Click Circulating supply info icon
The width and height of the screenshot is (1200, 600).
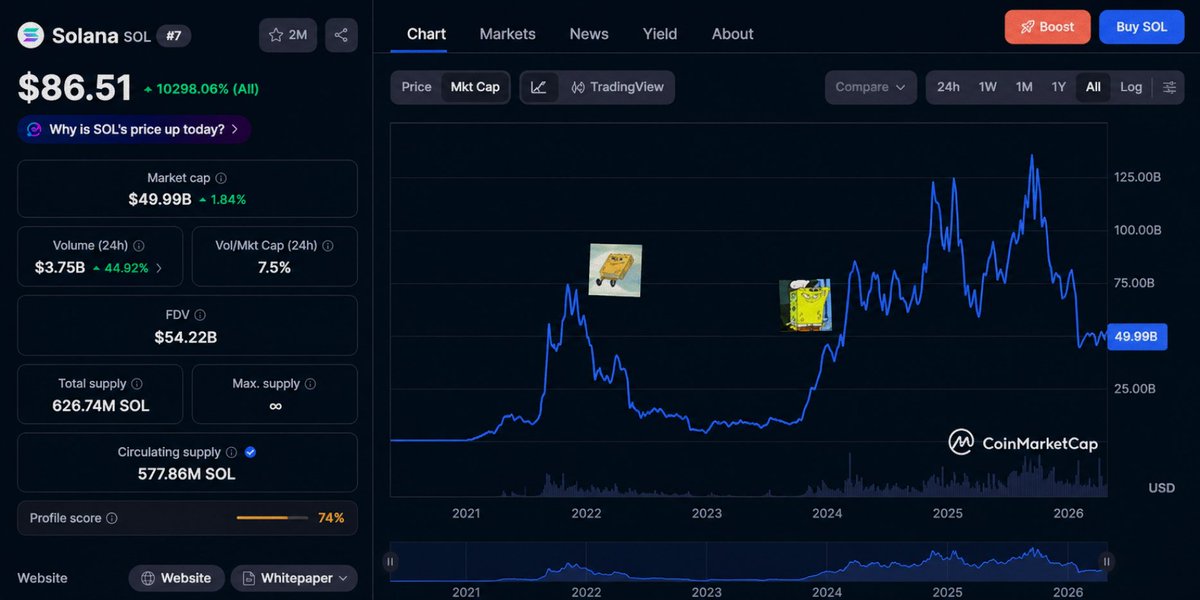pos(231,452)
